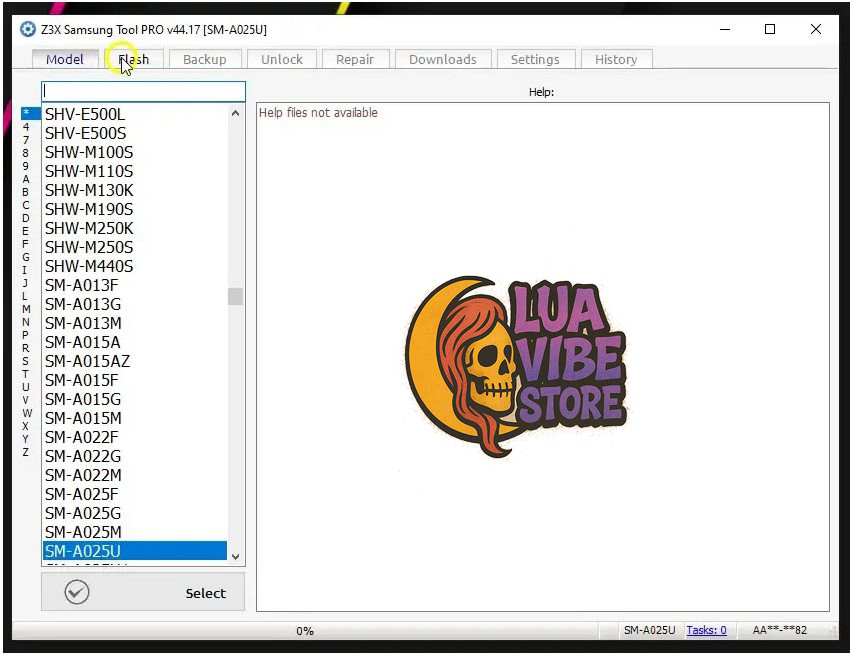The height and width of the screenshot is (656, 853).
Task: Click the Z3X app icon in title bar
Action: tap(27, 29)
